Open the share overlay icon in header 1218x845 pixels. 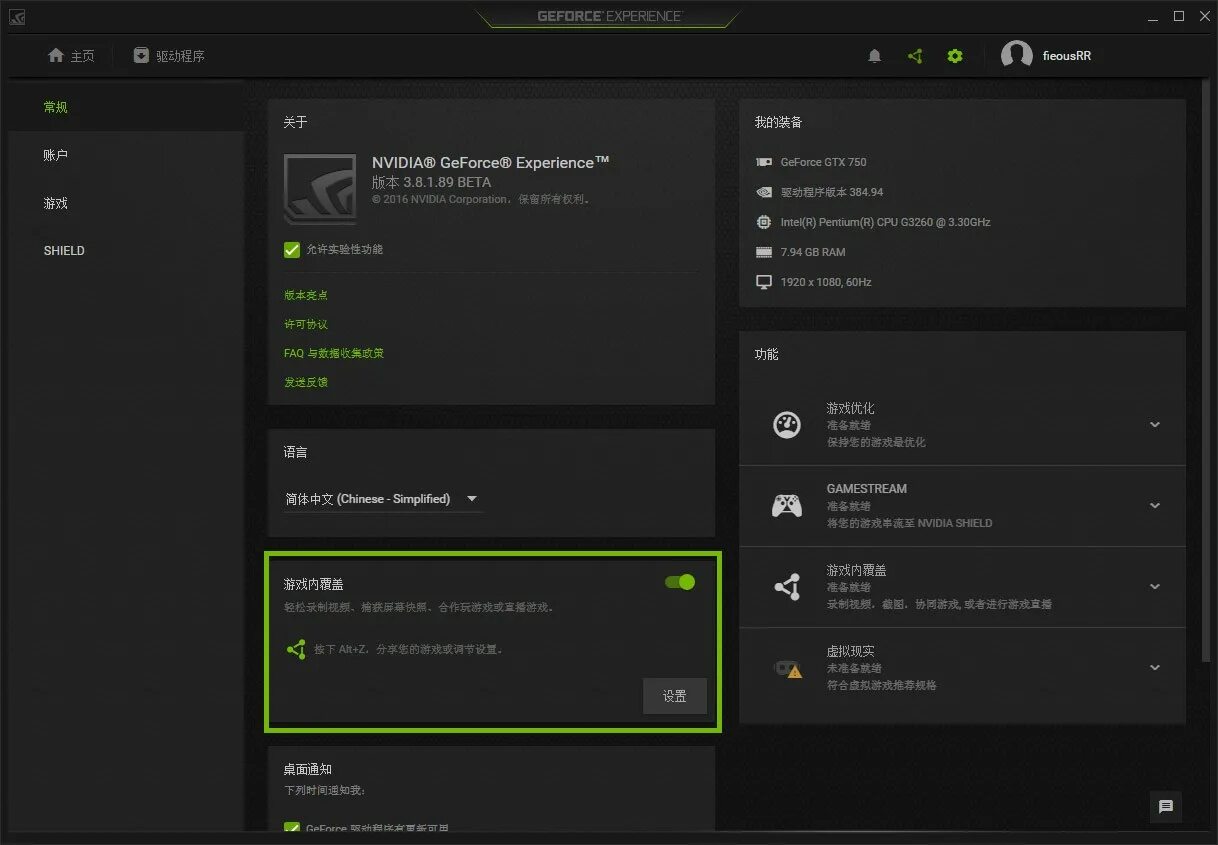pyautogui.click(x=915, y=56)
